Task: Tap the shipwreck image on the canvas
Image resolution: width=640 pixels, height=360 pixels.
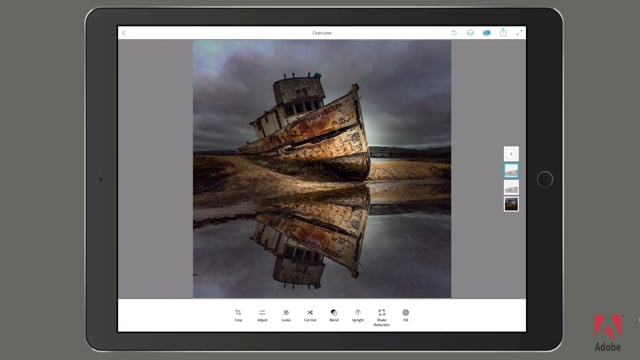Action: click(x=322, y=169)
